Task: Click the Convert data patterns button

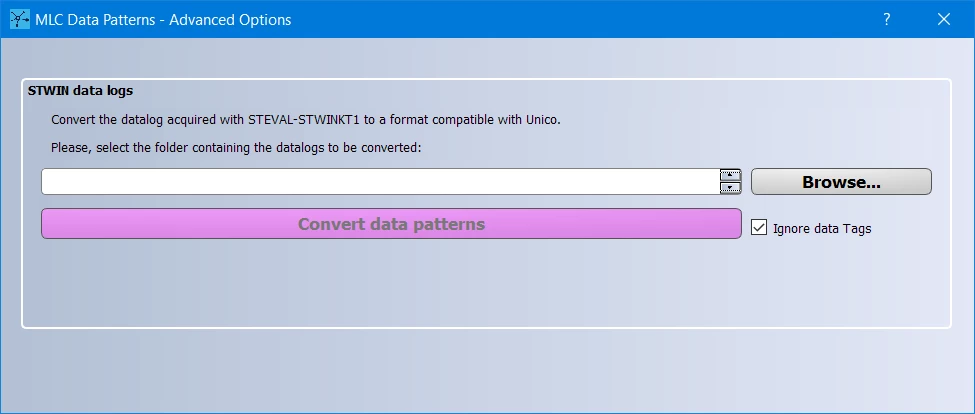Action: (391, 224)
